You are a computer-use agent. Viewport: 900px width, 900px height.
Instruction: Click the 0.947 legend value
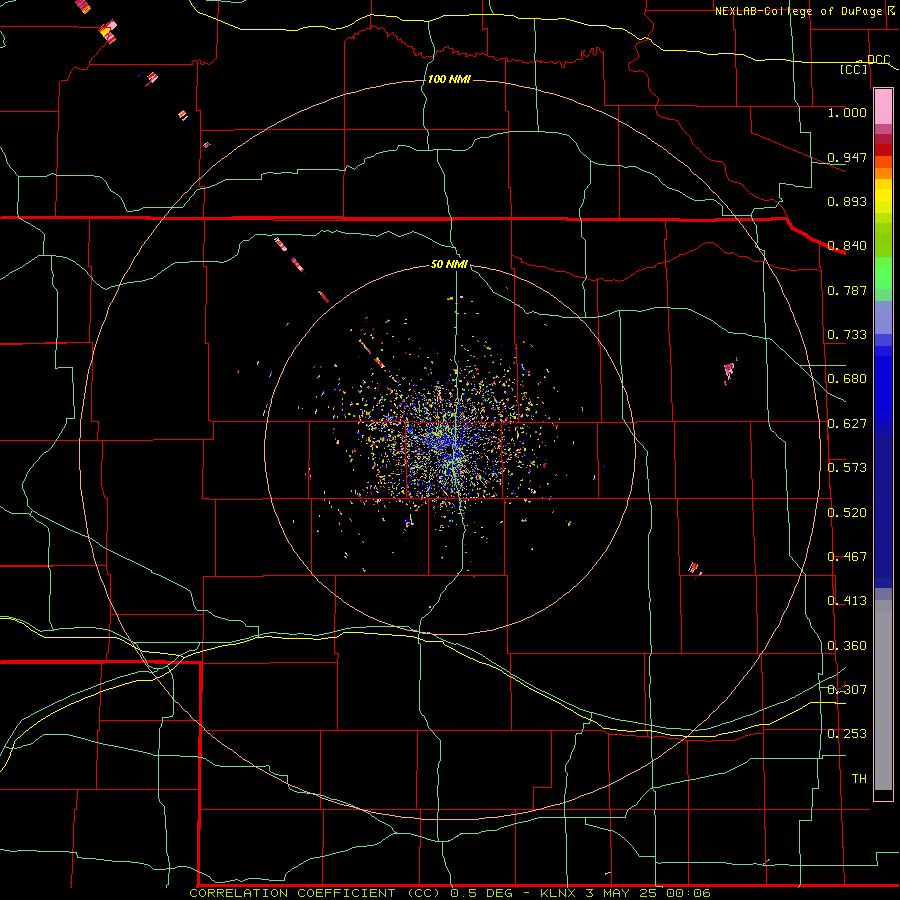847,157
